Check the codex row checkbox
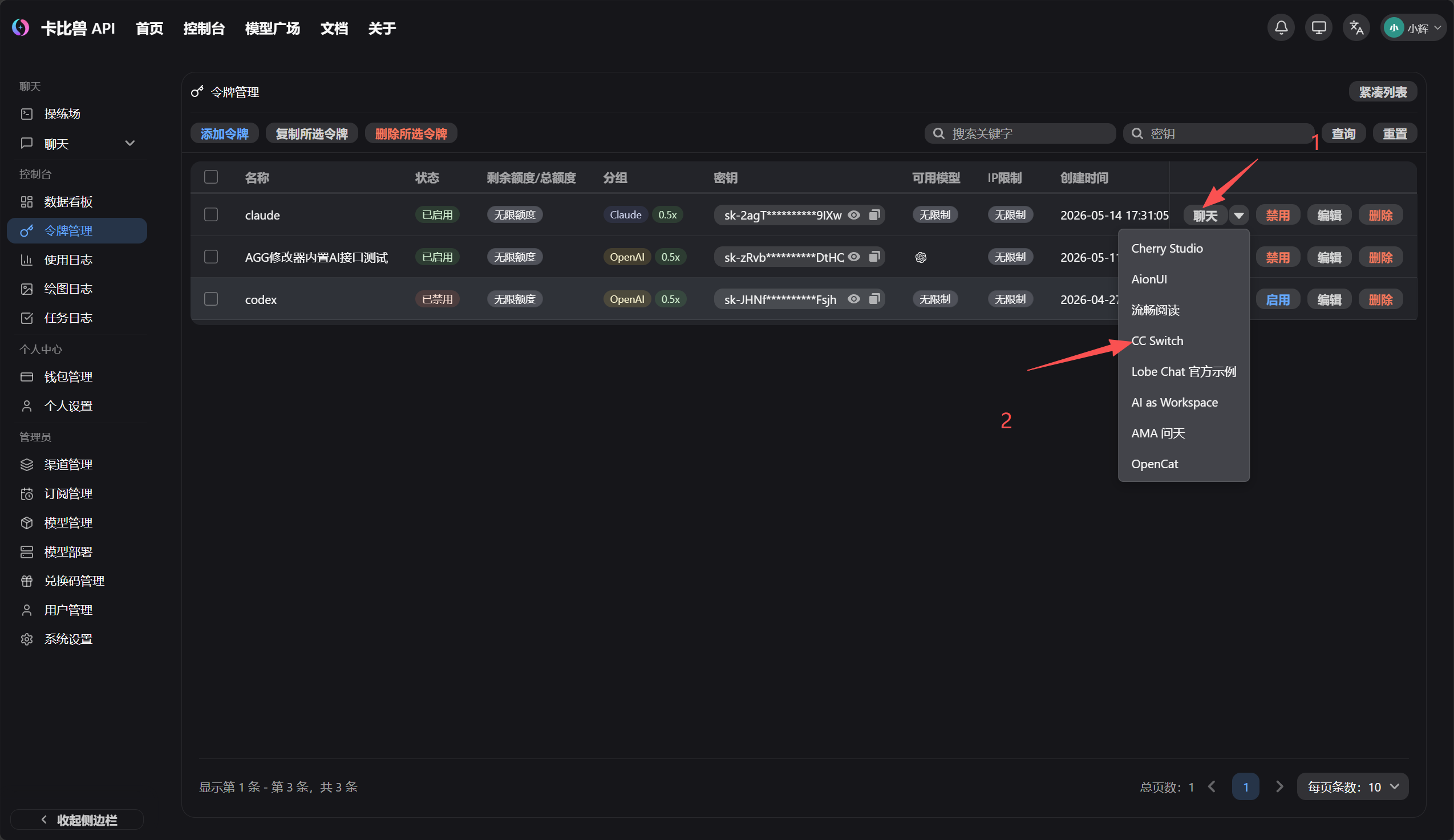This screenshot has width=1454, height=840. pos(211,299)
